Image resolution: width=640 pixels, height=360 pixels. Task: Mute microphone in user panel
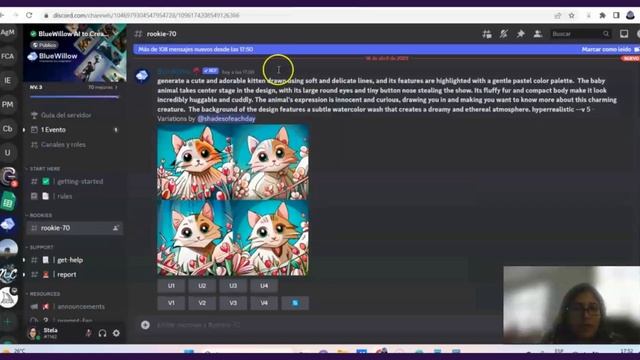89,333
